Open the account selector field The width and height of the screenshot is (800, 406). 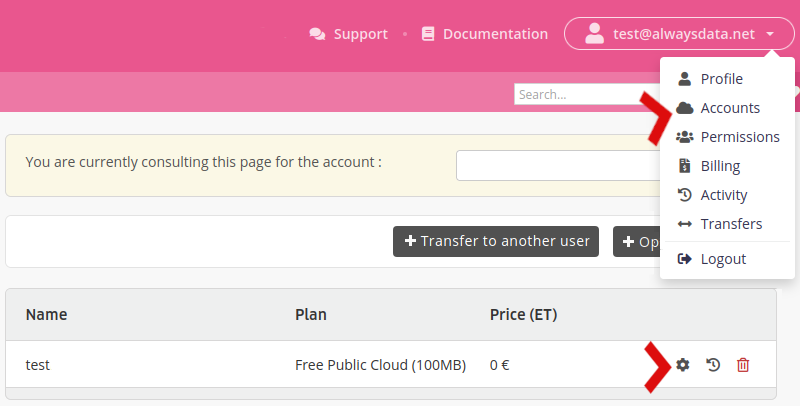(x=558, y=165)
